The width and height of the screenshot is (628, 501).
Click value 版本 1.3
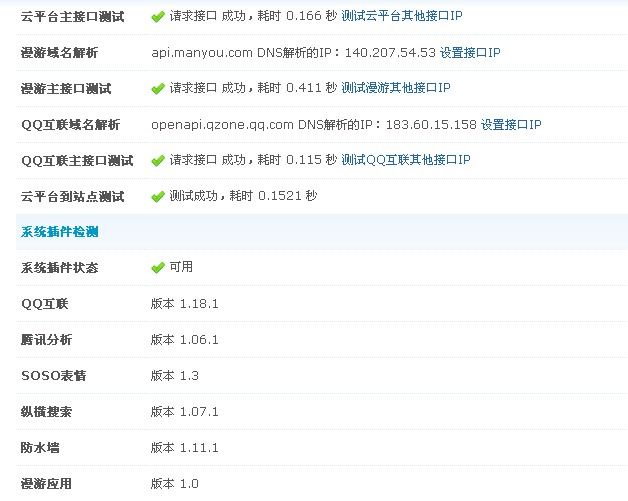(x=175, y=376)
